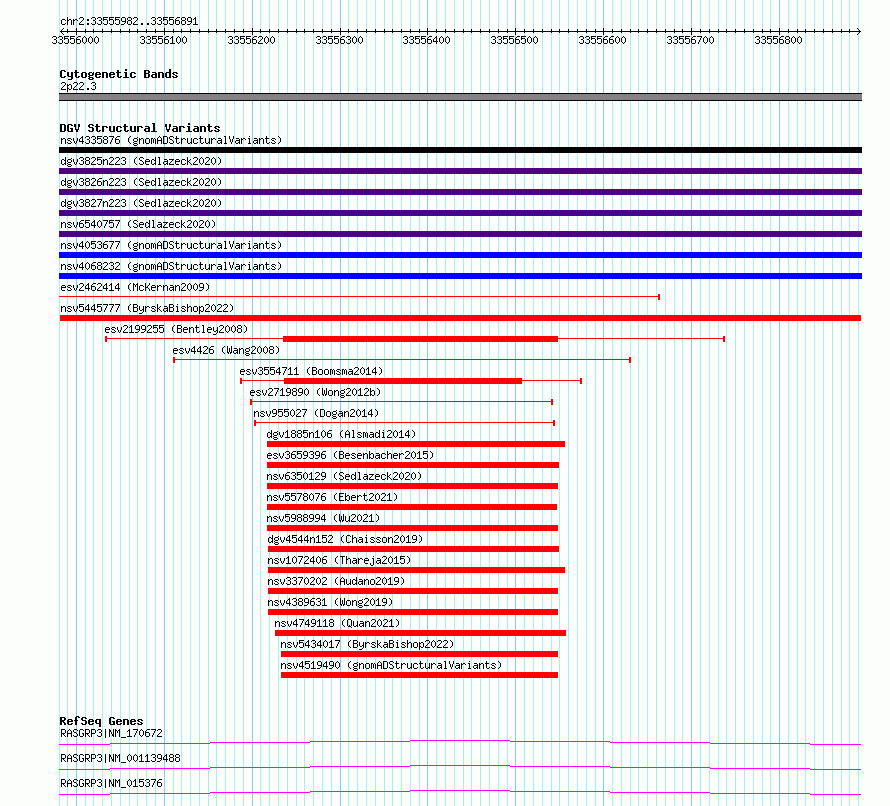
Task: Click the Cytogenetic Bands track heading
Action: 119,74
